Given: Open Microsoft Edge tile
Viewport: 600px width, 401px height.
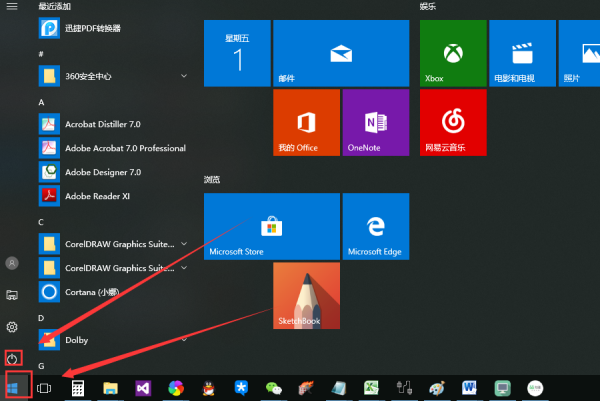Looking at the screenshot, I should (376, 227).
